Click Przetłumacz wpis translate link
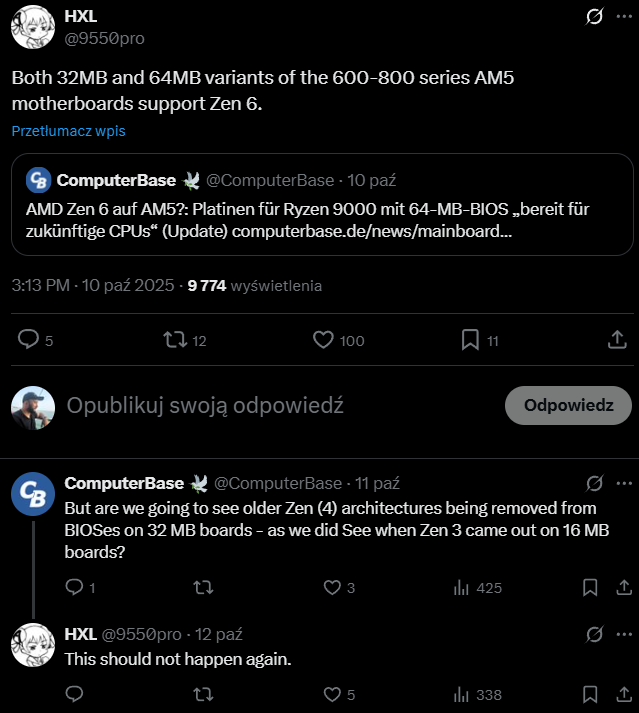 [x=69, y=131]
